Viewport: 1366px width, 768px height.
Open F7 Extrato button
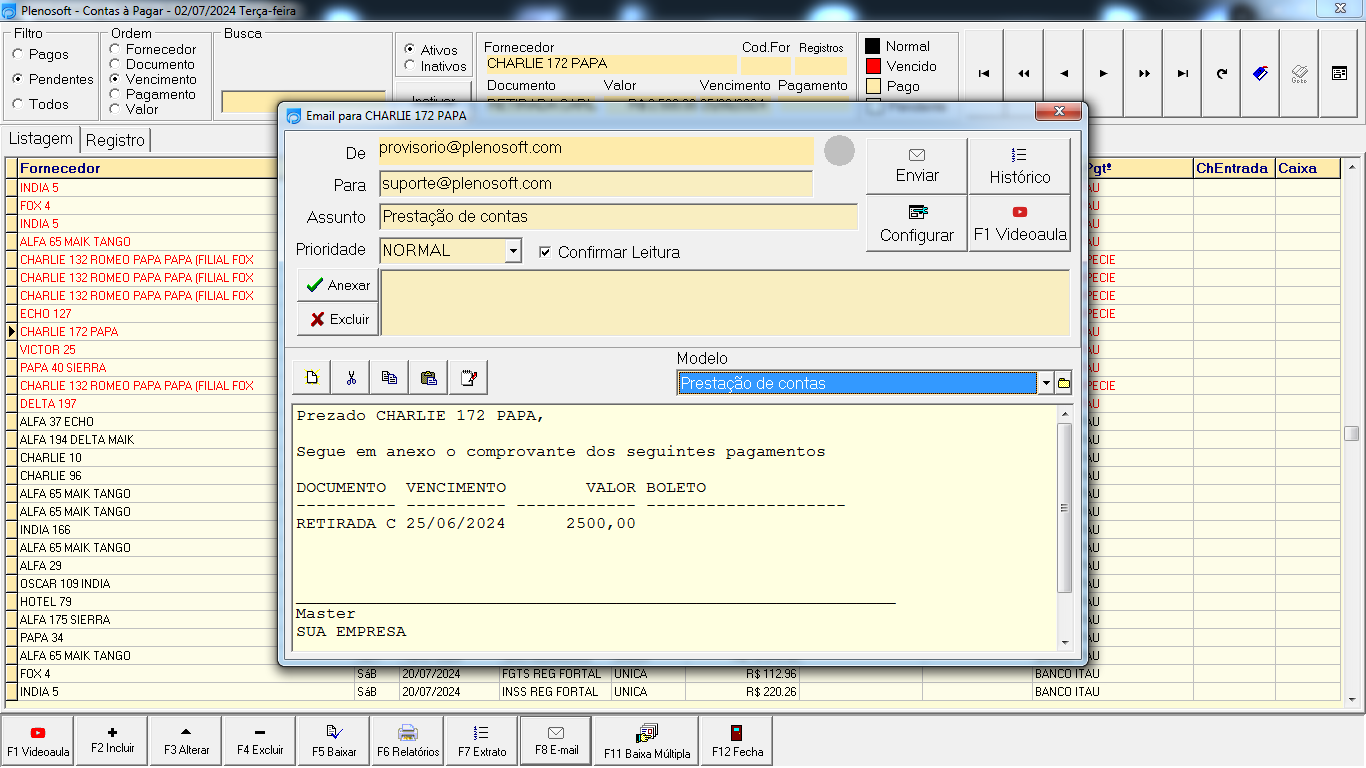(482, 741)
